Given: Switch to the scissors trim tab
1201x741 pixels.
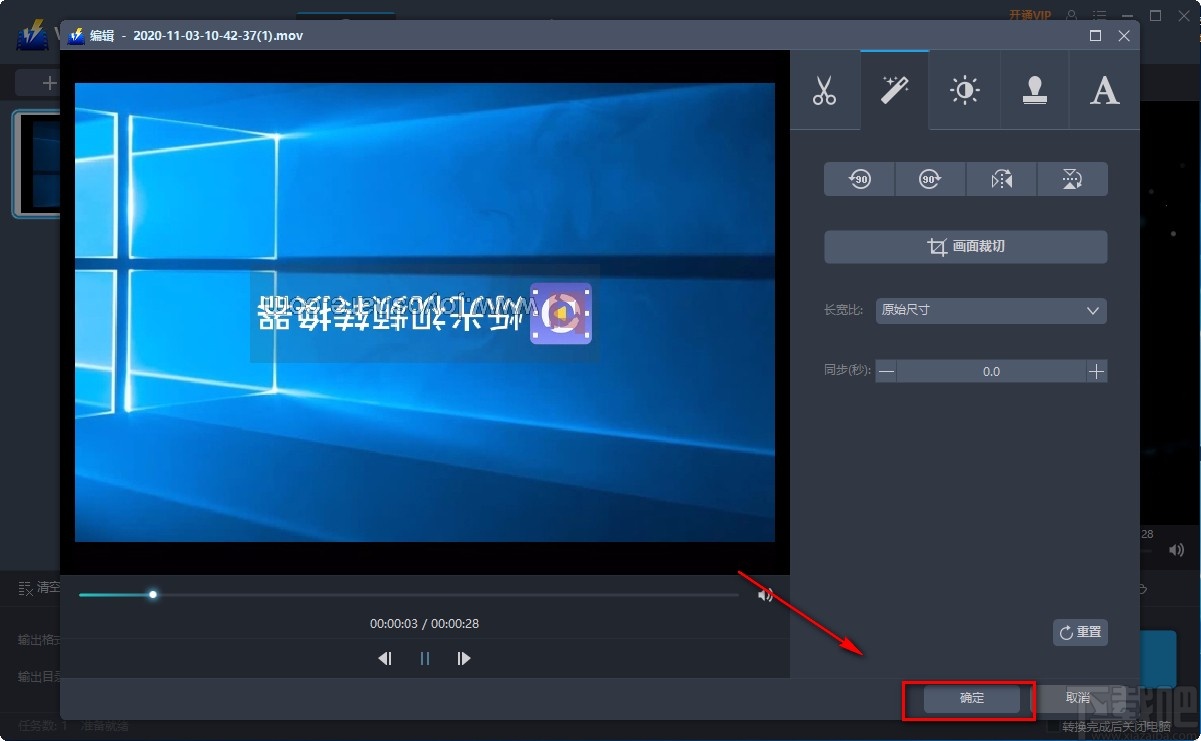Looking at the screenshot, I should 825,90.
